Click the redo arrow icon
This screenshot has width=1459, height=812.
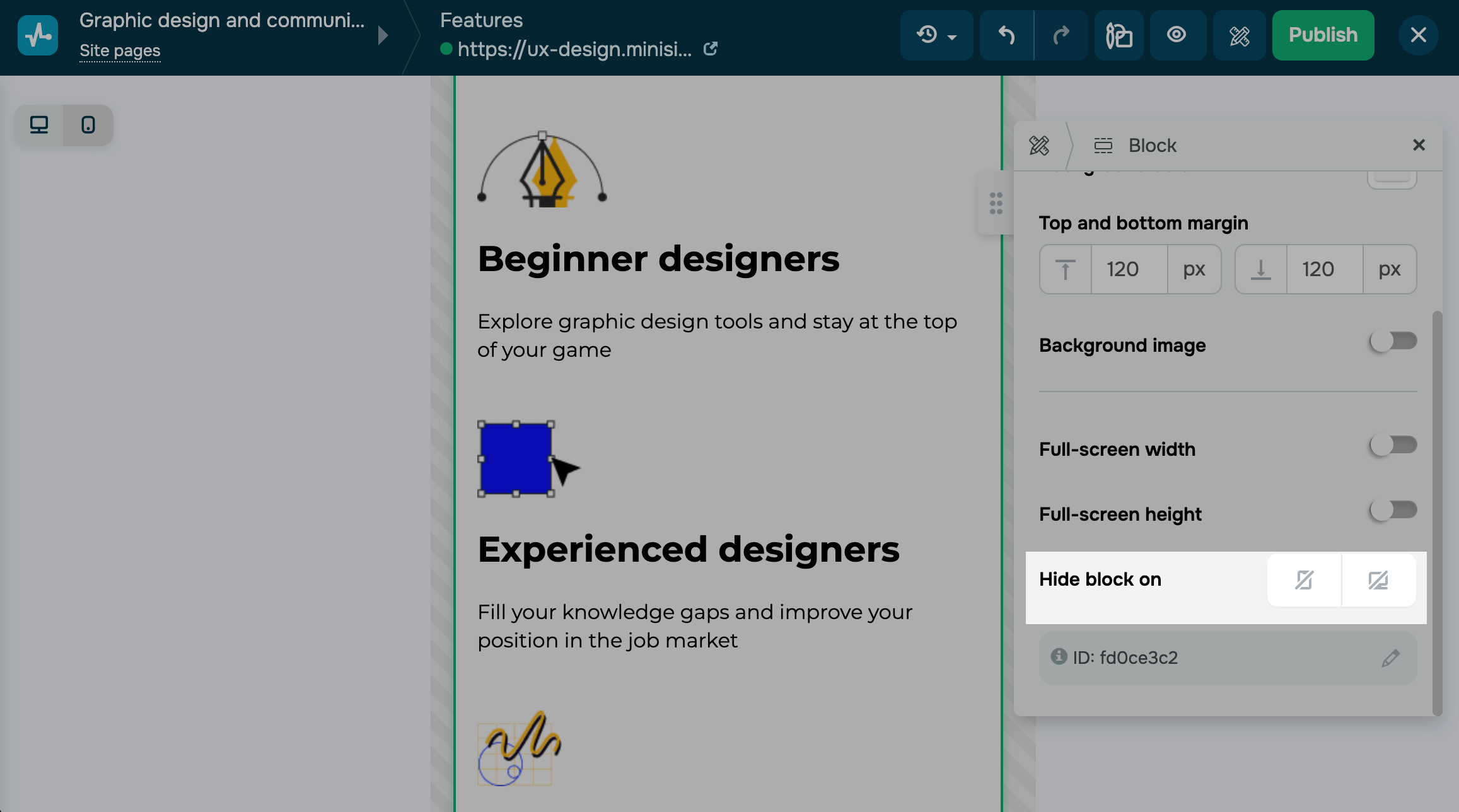1062,35
